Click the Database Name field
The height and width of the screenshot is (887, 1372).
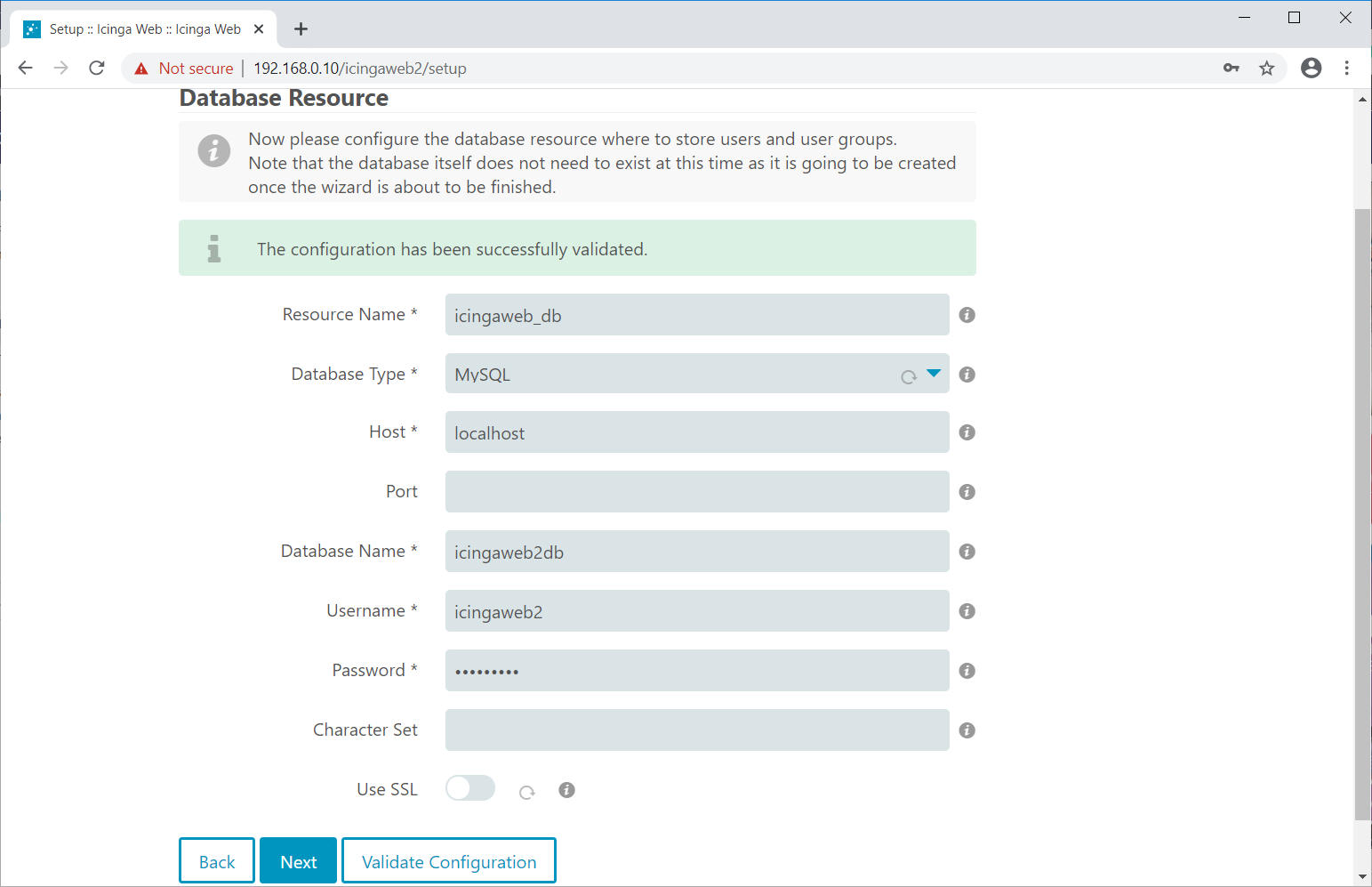tap(697, 552)
